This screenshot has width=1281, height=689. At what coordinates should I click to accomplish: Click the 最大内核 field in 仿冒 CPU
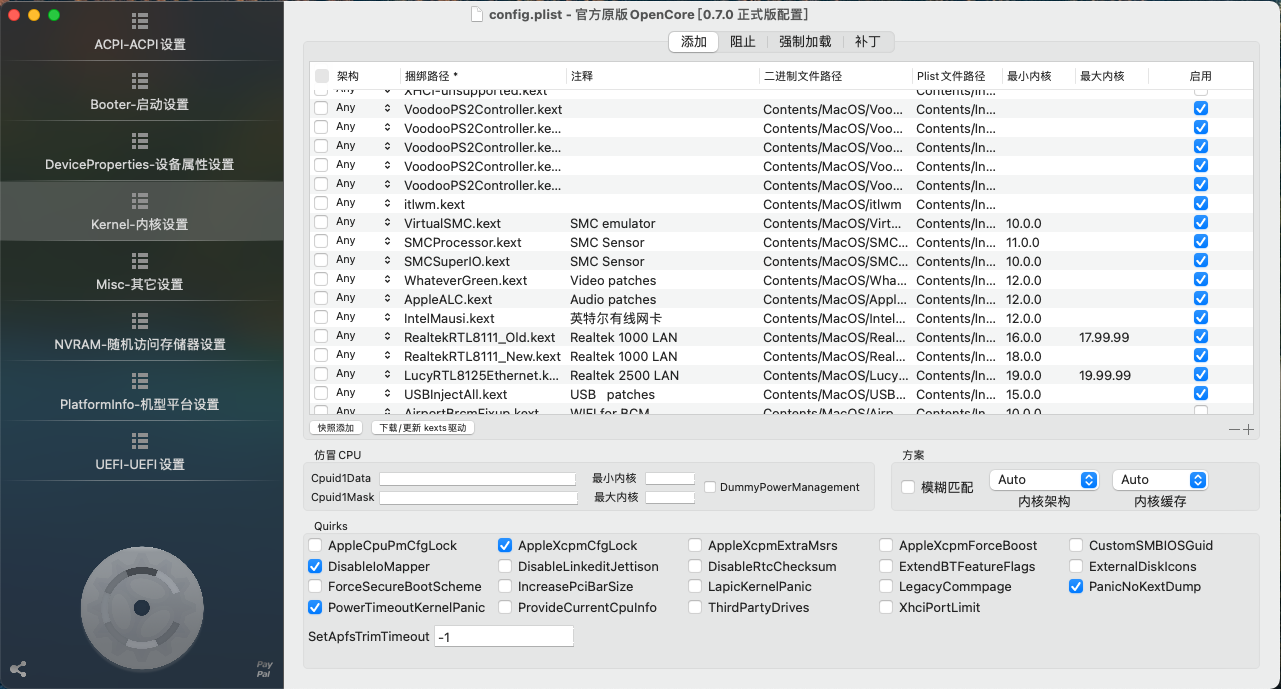point(670,498)
